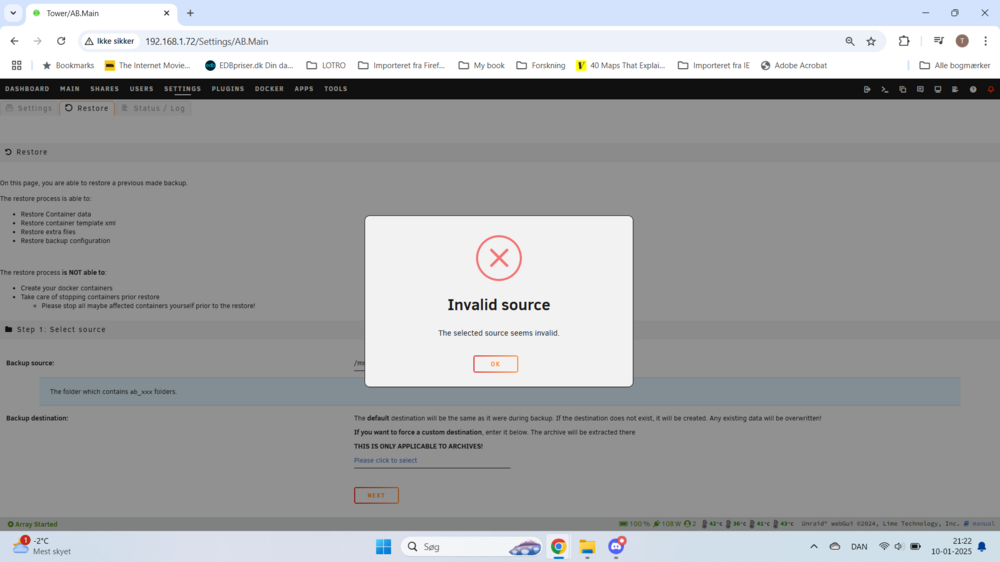
Task: Open the Unraid feedback icon
Action: point(920,89)
